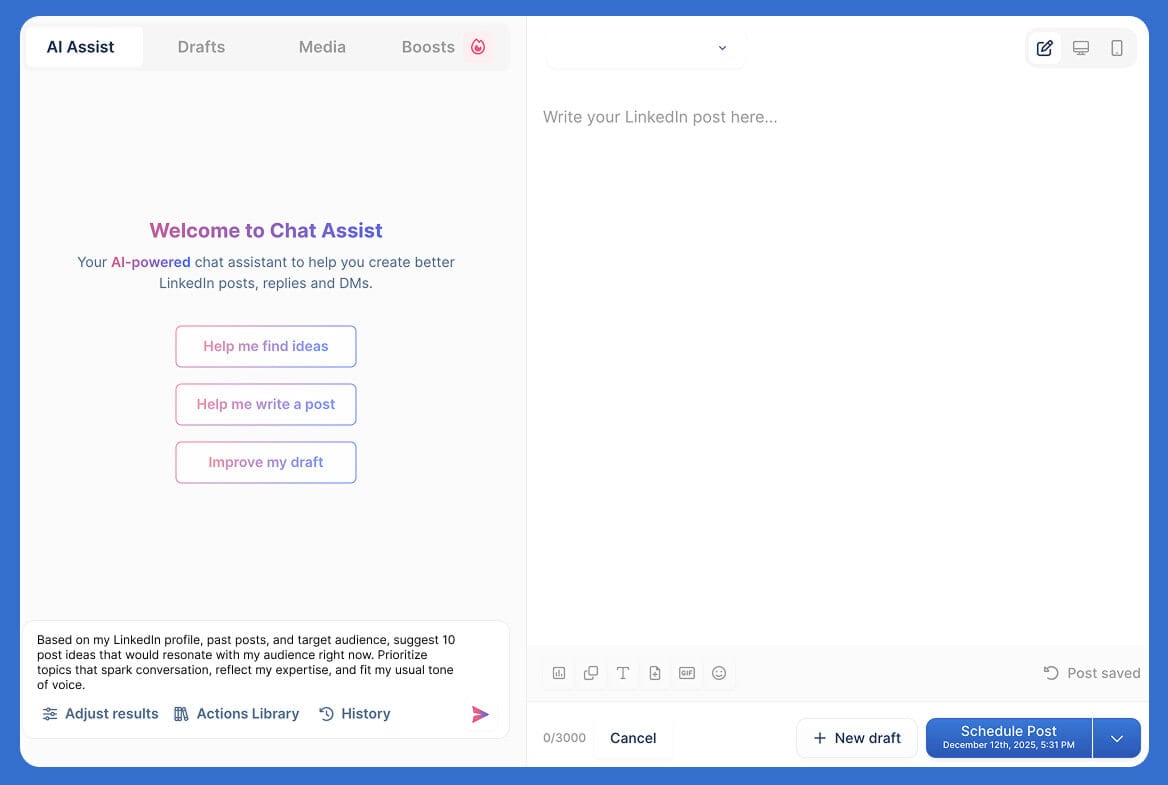Send the chat prompt with the arrow icon
Viewport: 1168px width, 785px height.
point(480,714)
